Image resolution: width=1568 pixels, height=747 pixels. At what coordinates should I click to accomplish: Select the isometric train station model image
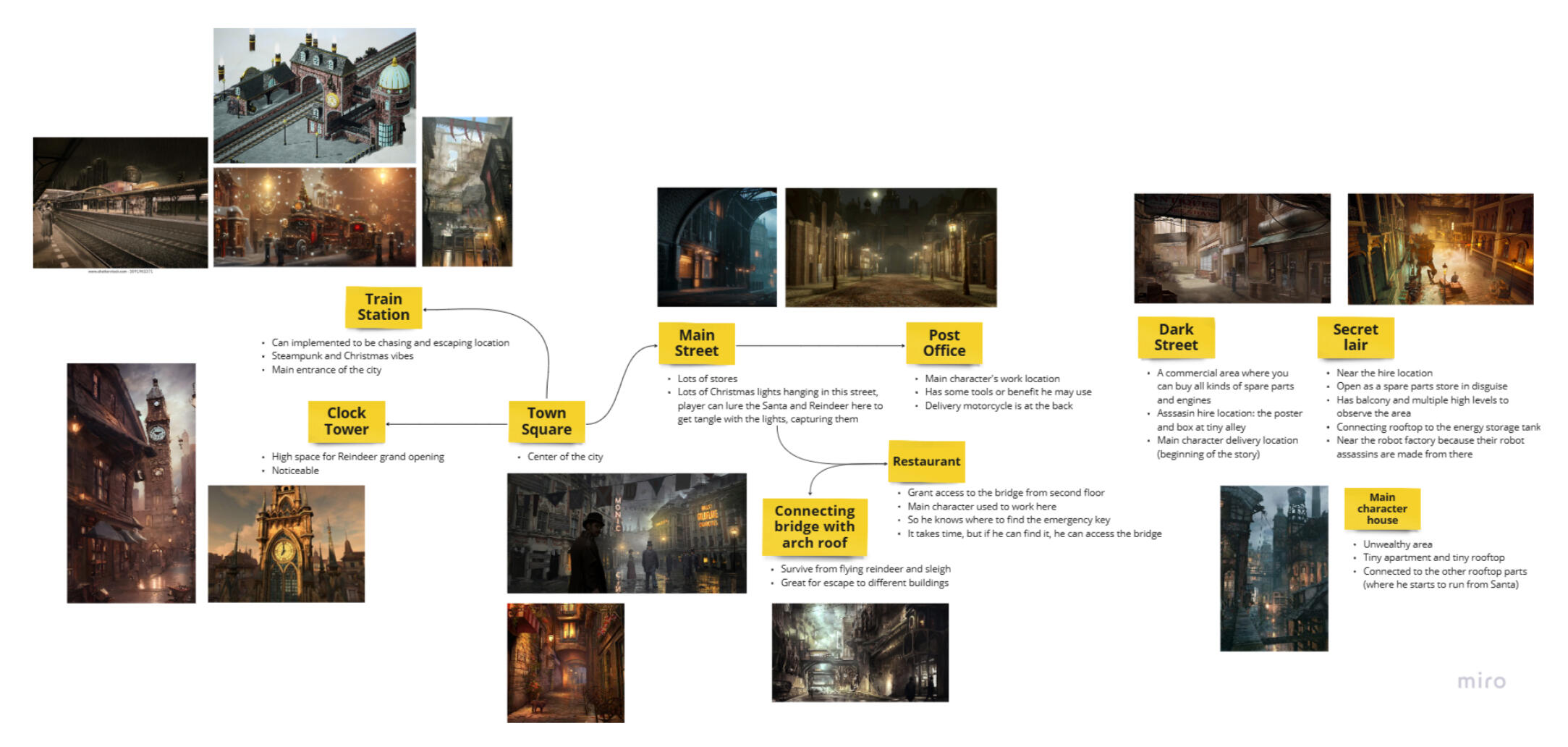[314, 96]
